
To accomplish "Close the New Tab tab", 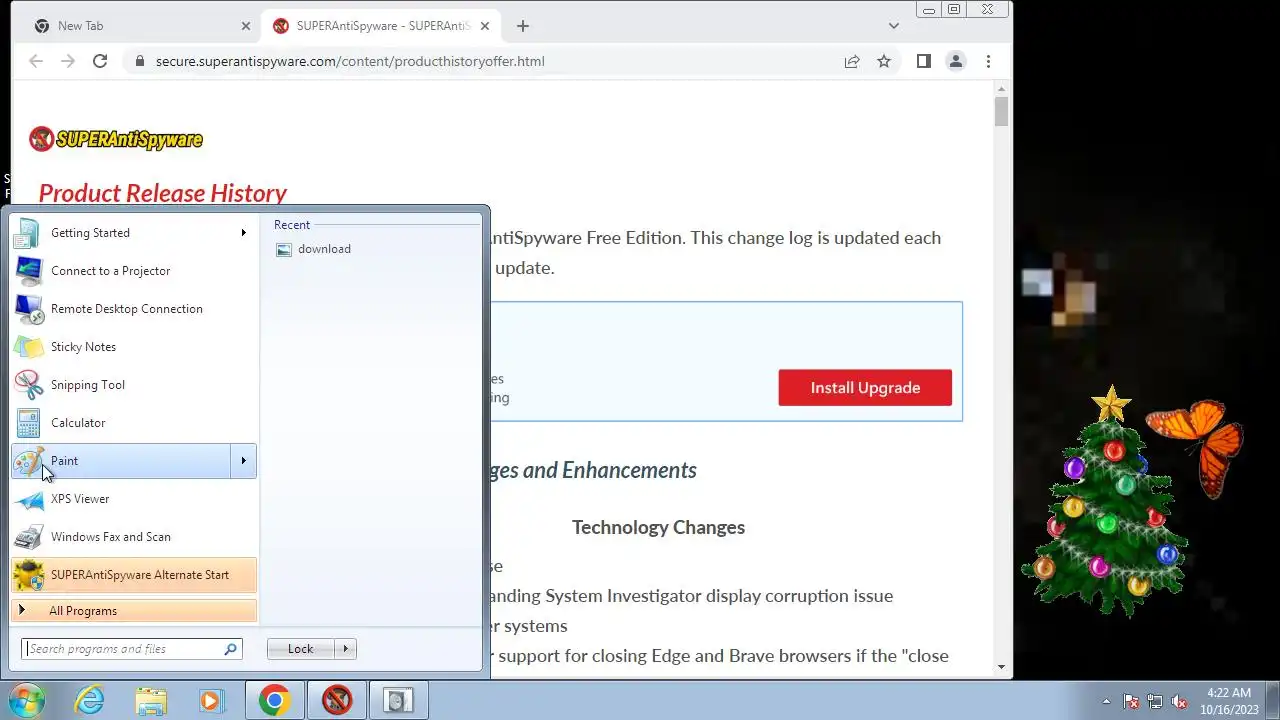I will (246, 26).
